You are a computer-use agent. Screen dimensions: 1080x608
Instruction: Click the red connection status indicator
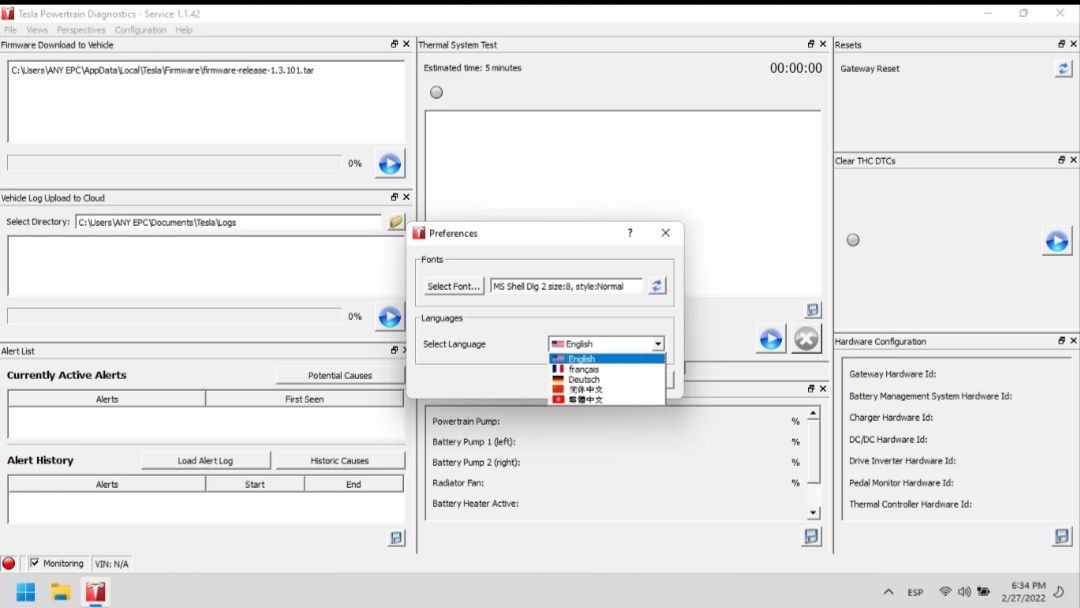click(9, 563)
